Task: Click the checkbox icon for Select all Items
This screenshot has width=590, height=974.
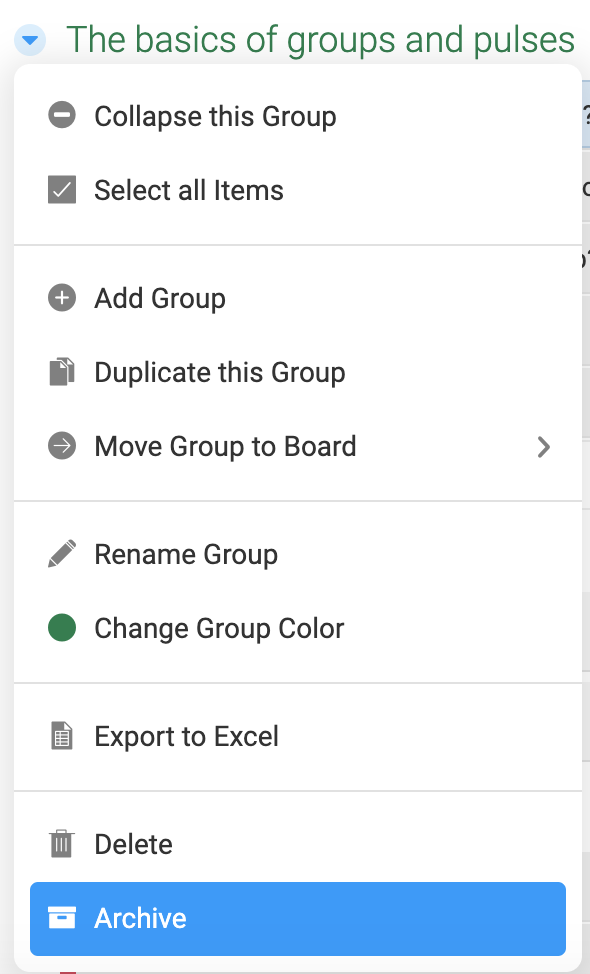Action: click(x=61, y=189)
